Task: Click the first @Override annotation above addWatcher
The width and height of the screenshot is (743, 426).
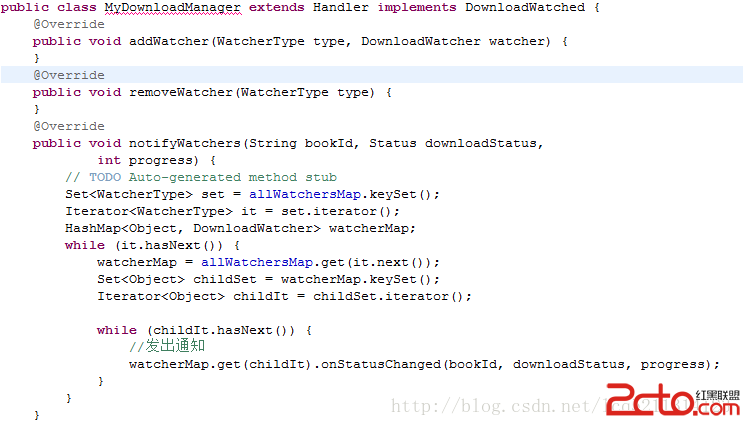Action: 69,24
